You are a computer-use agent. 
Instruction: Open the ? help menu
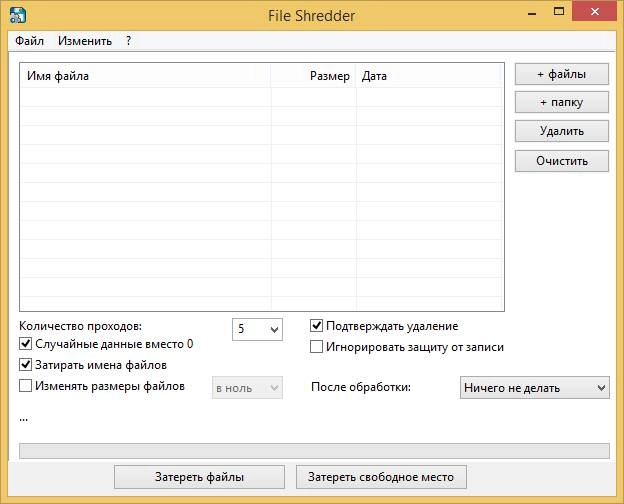pos(128,41)
